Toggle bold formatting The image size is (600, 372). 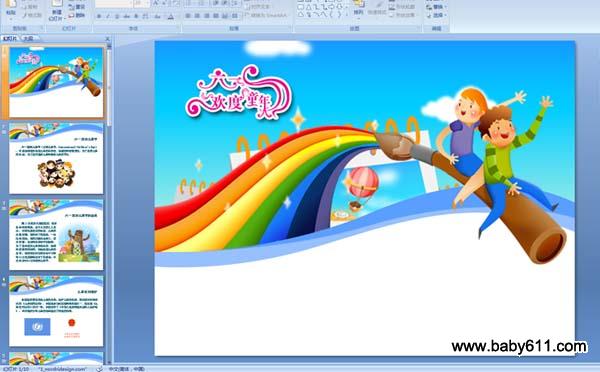99,16
